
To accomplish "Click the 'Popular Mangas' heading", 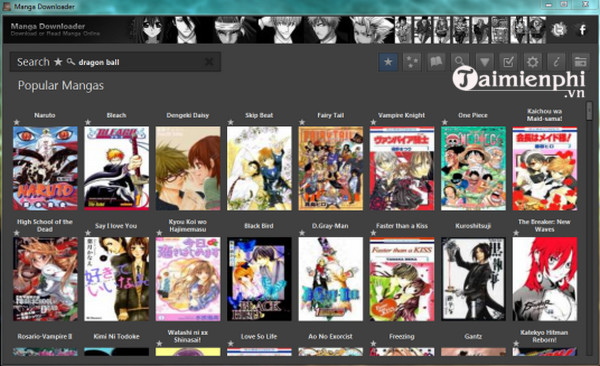I will (61, 85).
